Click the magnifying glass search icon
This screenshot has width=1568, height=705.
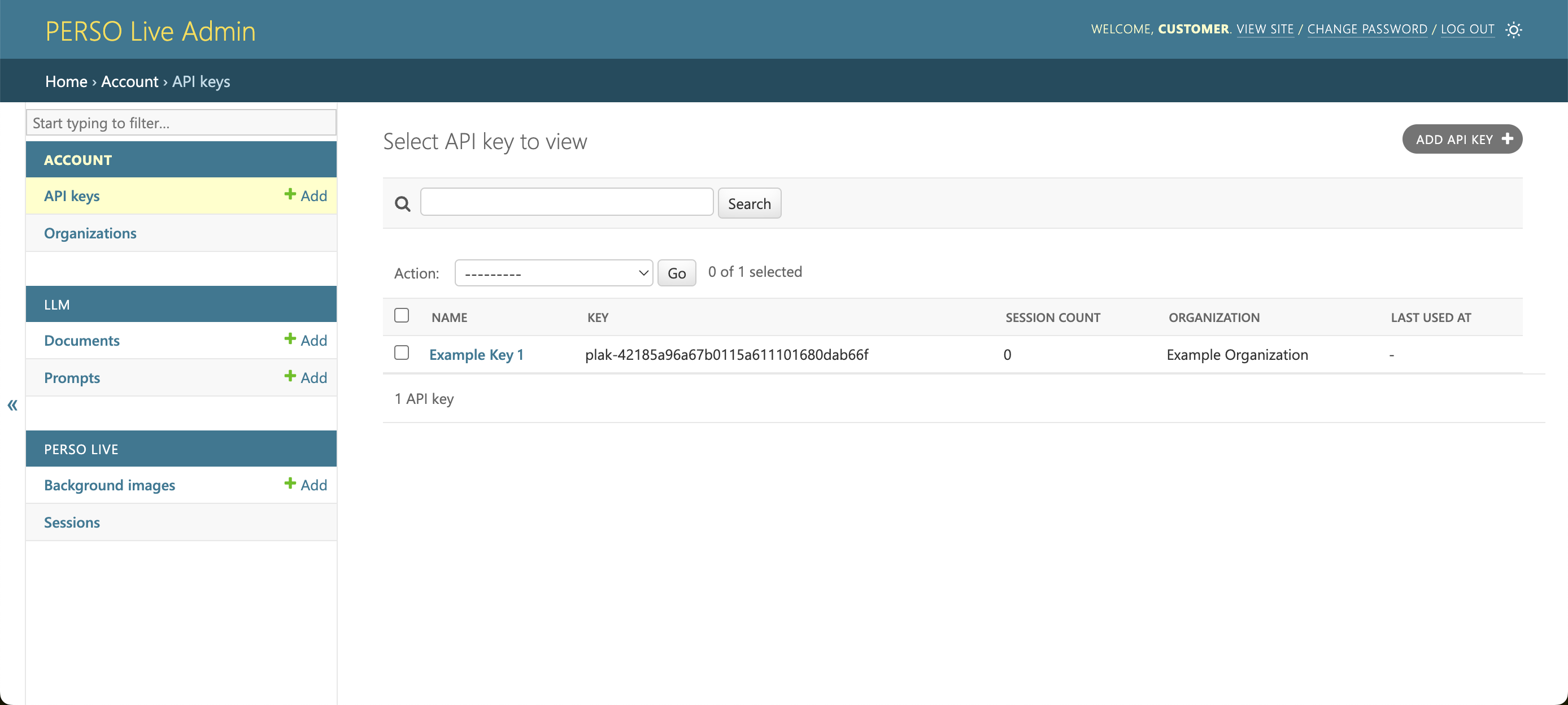(402, 203)
